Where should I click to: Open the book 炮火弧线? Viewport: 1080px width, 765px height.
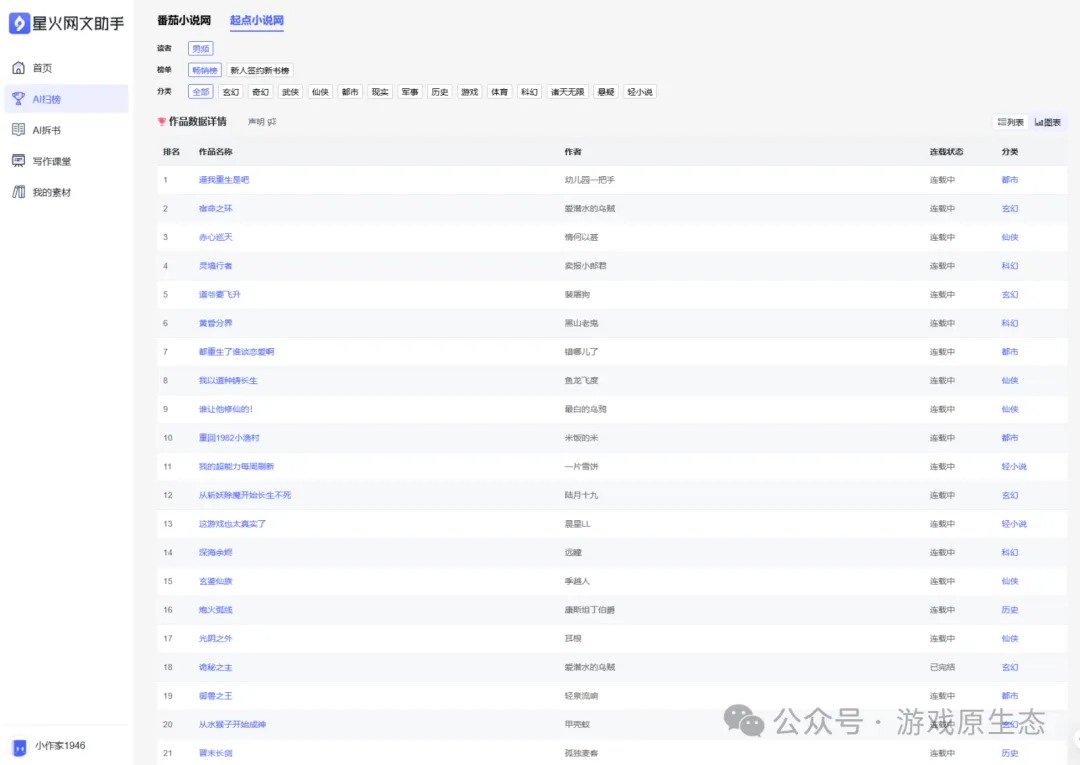[x=216, y=610]
